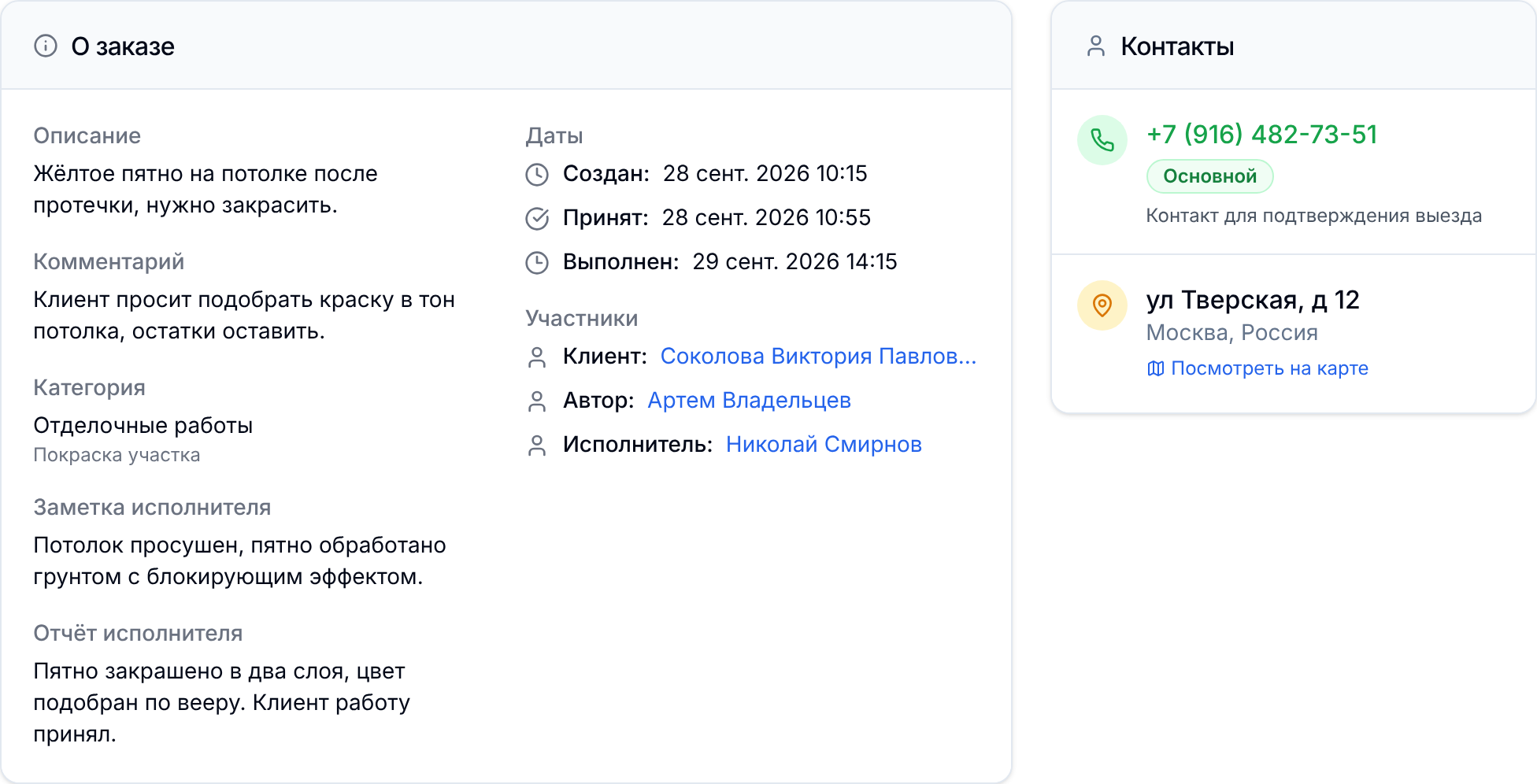The image size is (1537, 784).
Task: Click description text «Жёлтое пятно на потолке…»
Action: (x=206, y=190)
